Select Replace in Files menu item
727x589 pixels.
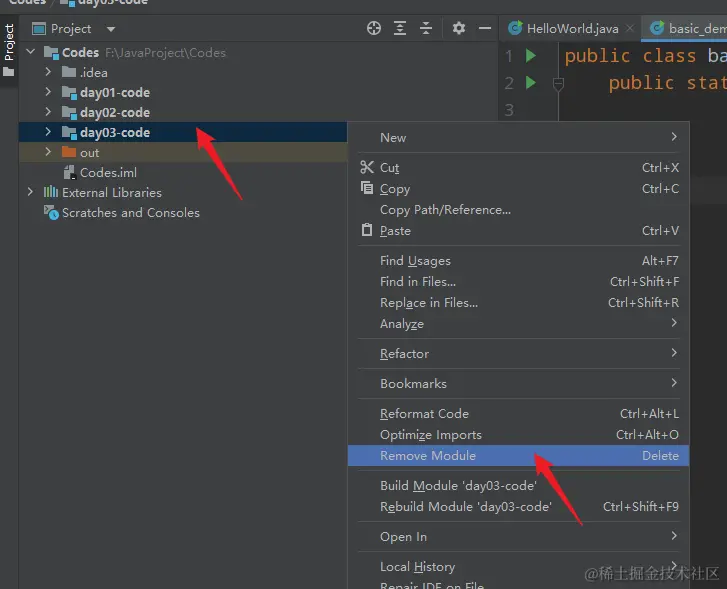518,302
